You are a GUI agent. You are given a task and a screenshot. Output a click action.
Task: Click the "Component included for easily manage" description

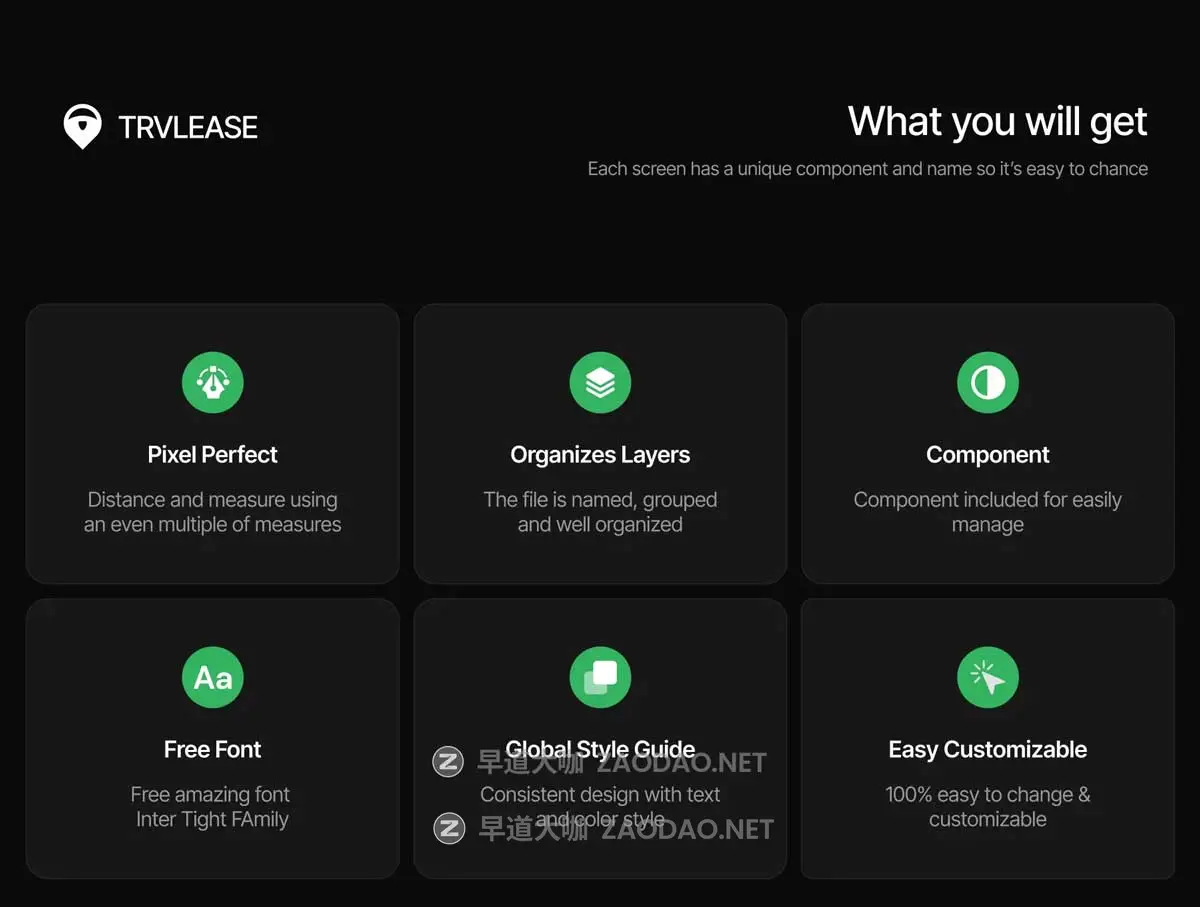tap(988, 512)
